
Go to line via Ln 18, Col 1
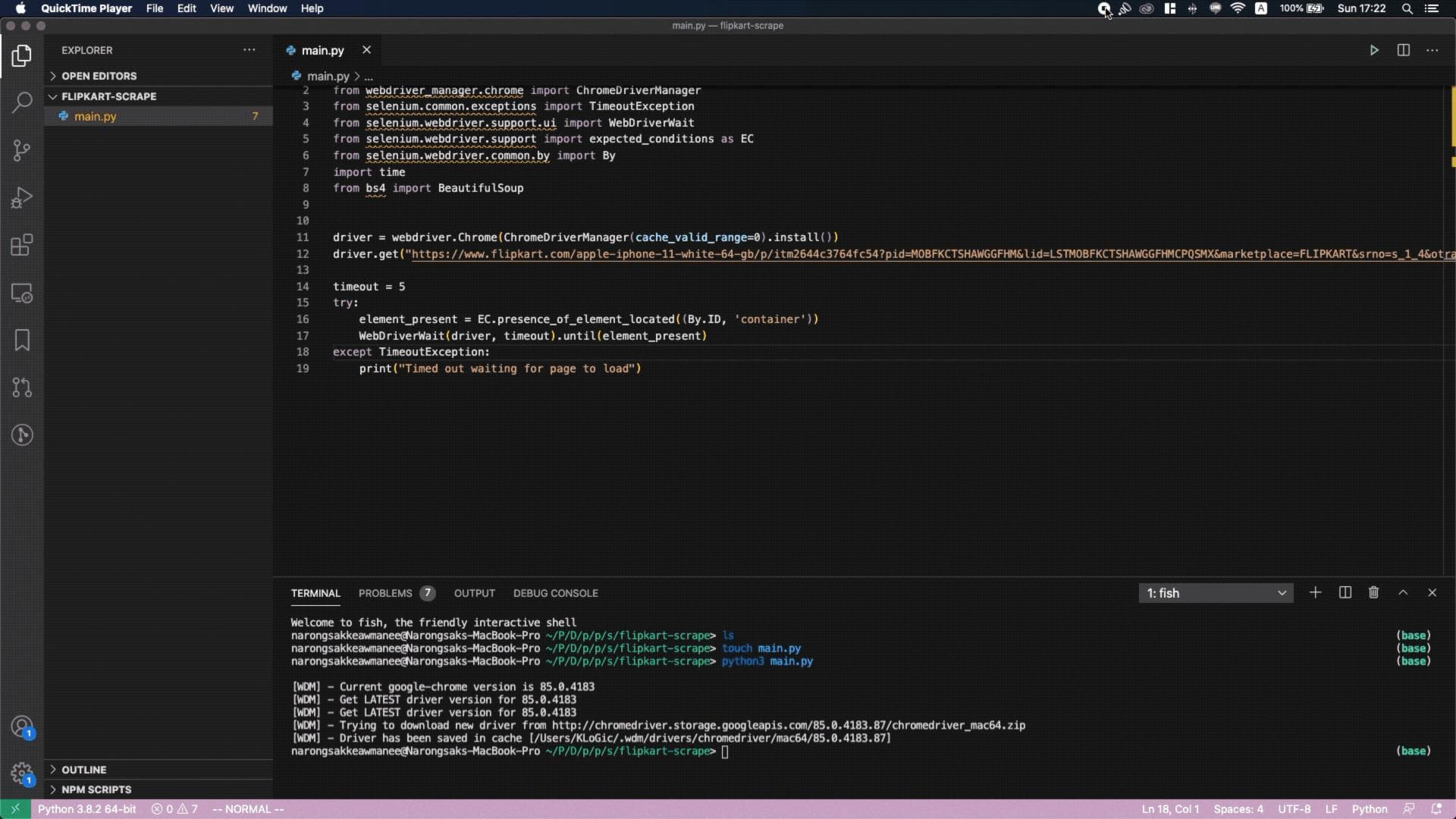[1170, 809]
